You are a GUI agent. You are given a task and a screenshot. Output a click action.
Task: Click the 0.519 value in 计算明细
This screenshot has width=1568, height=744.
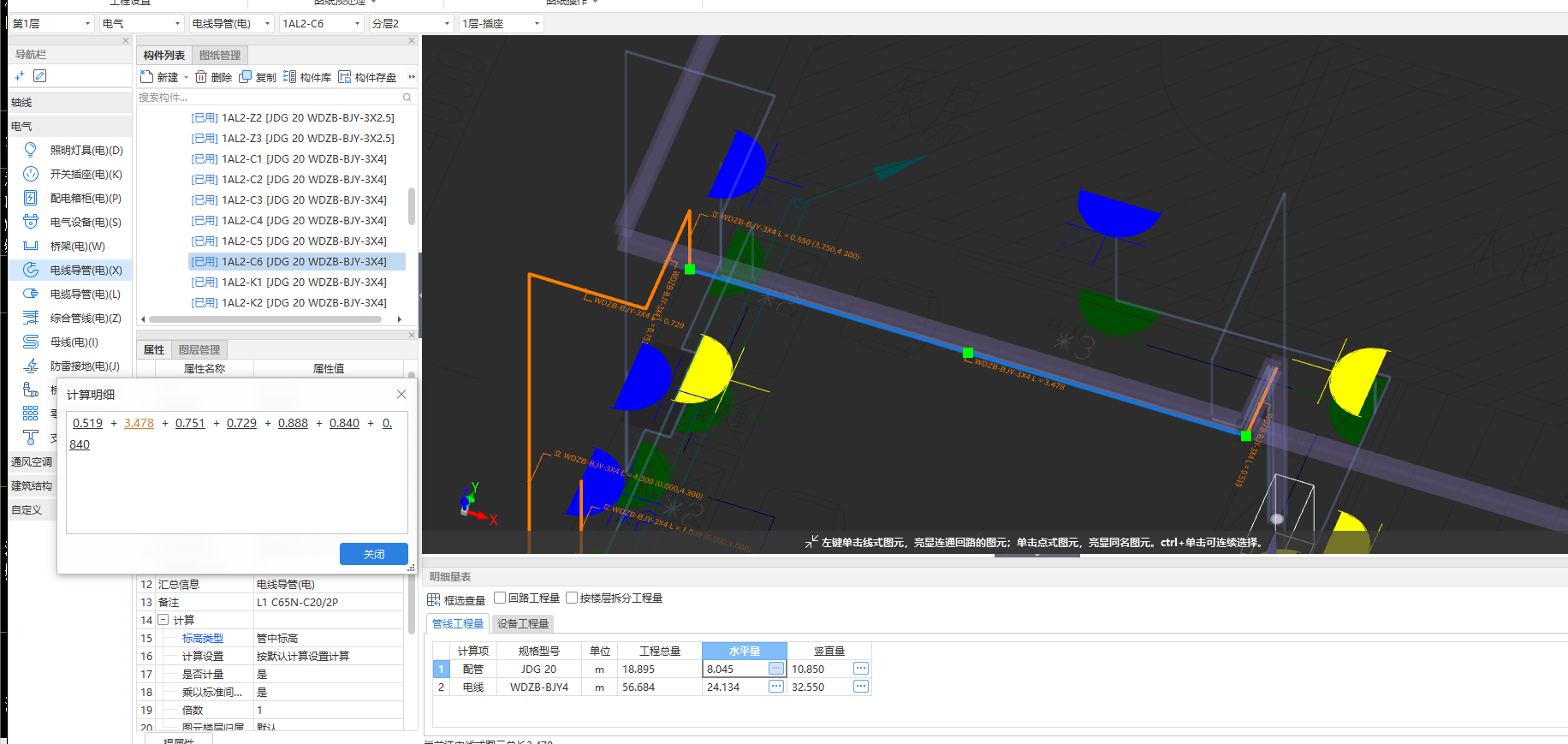point(87,423)
